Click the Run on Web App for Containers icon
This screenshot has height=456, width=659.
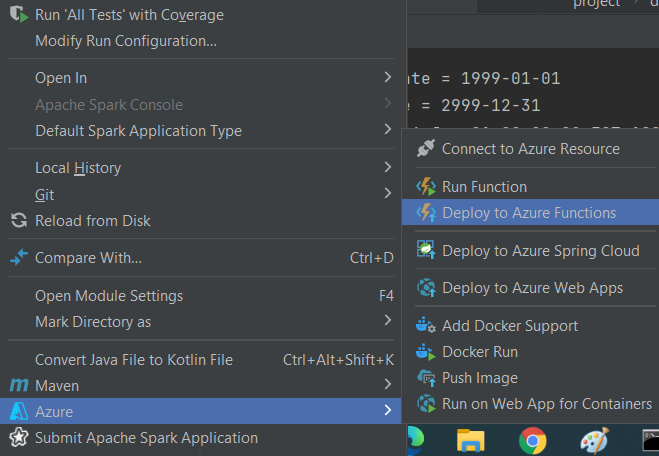point(426,403)
